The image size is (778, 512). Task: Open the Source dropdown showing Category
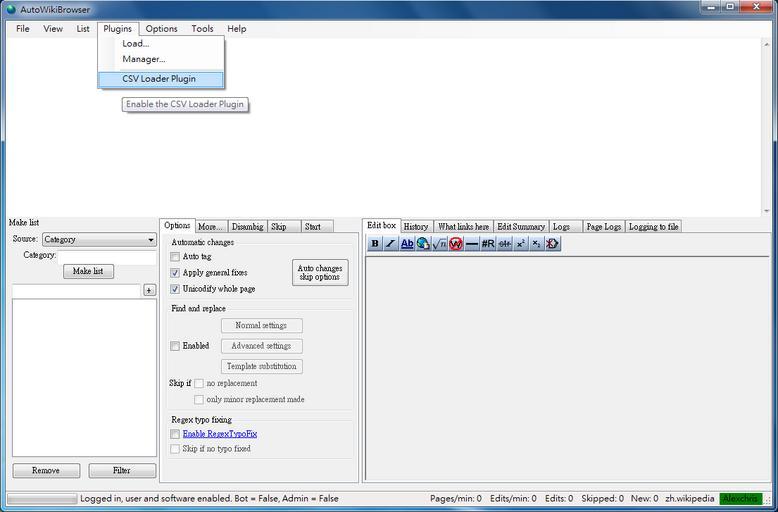[98, 240]
